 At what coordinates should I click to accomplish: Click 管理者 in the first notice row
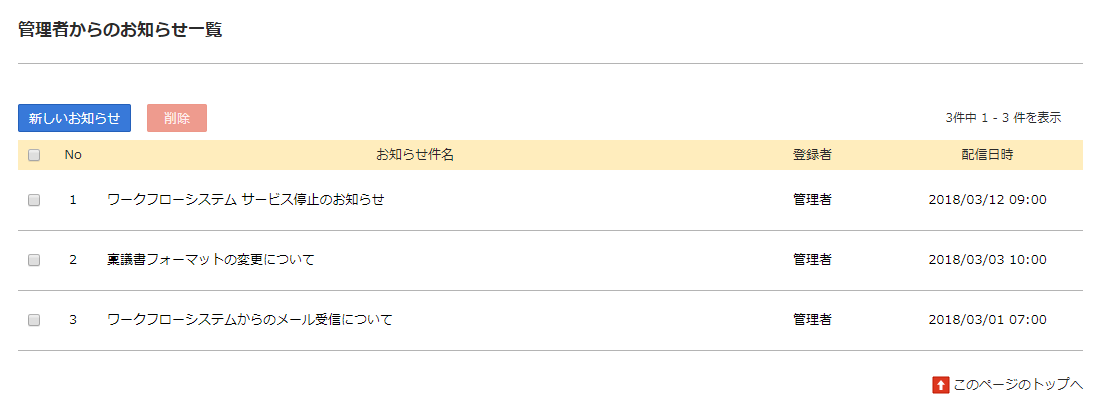click(812, 200)
